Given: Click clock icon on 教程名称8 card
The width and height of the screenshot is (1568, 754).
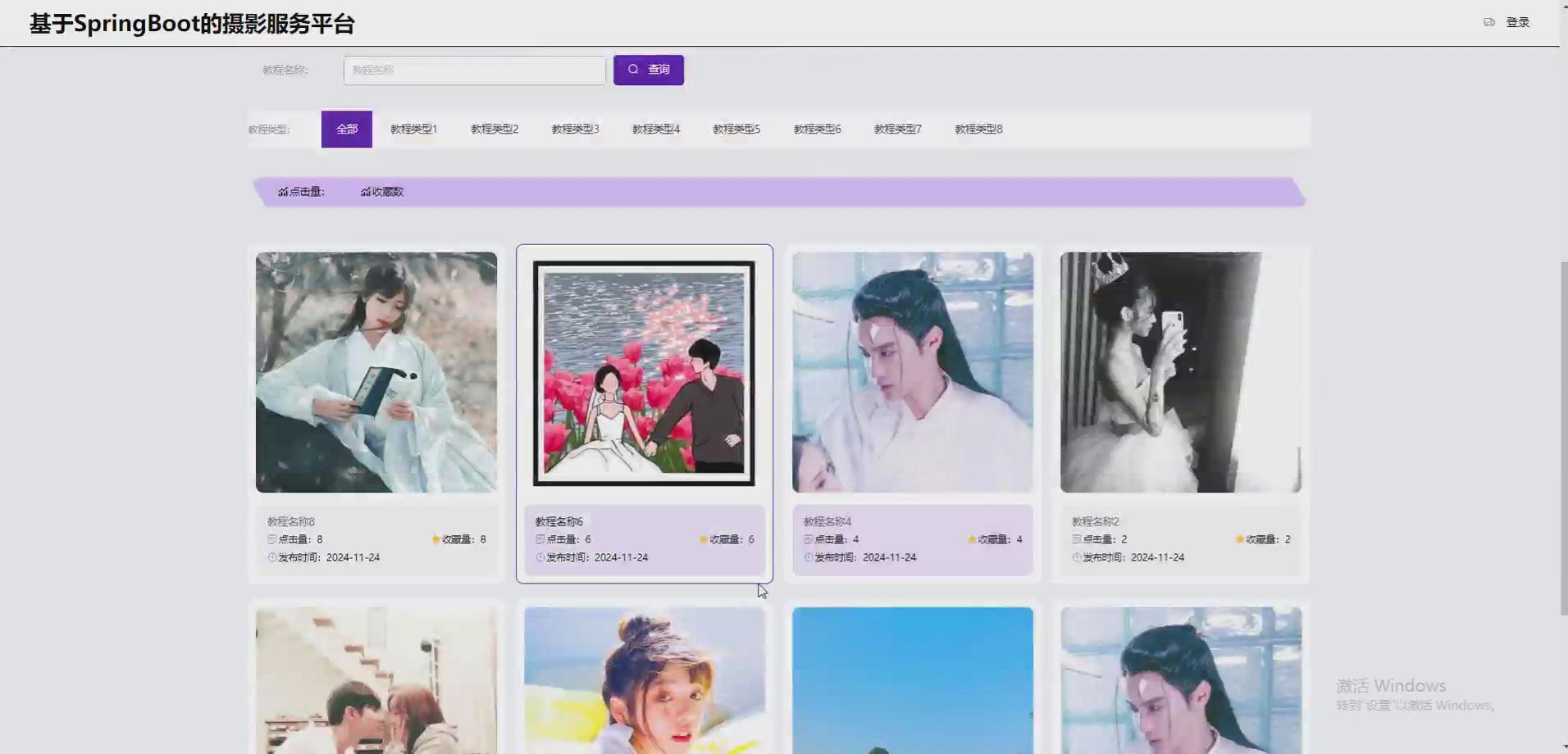Looking at the screenshot, I should click(x=272, y=557).
